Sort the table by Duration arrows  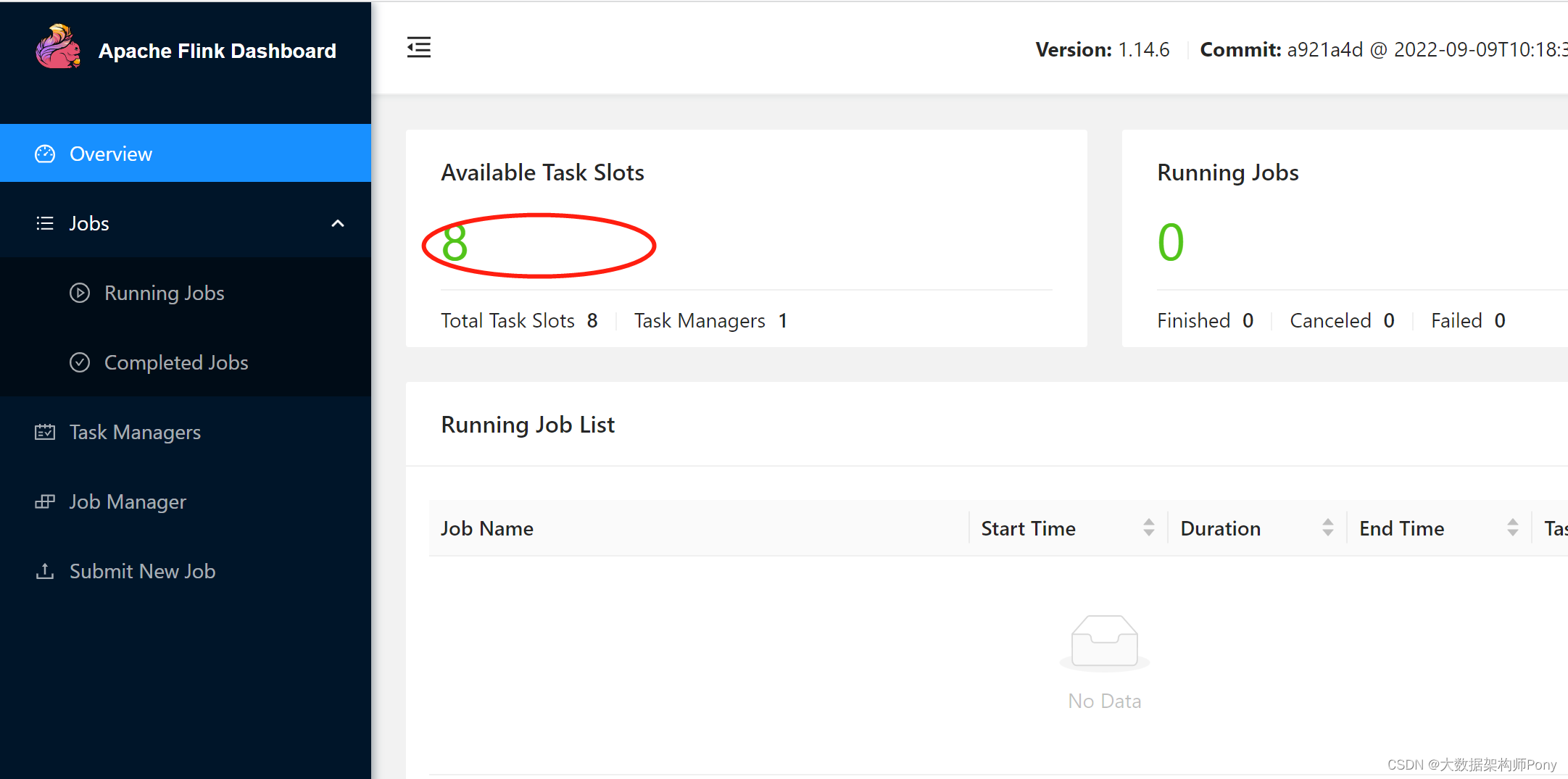(1328, 528)
